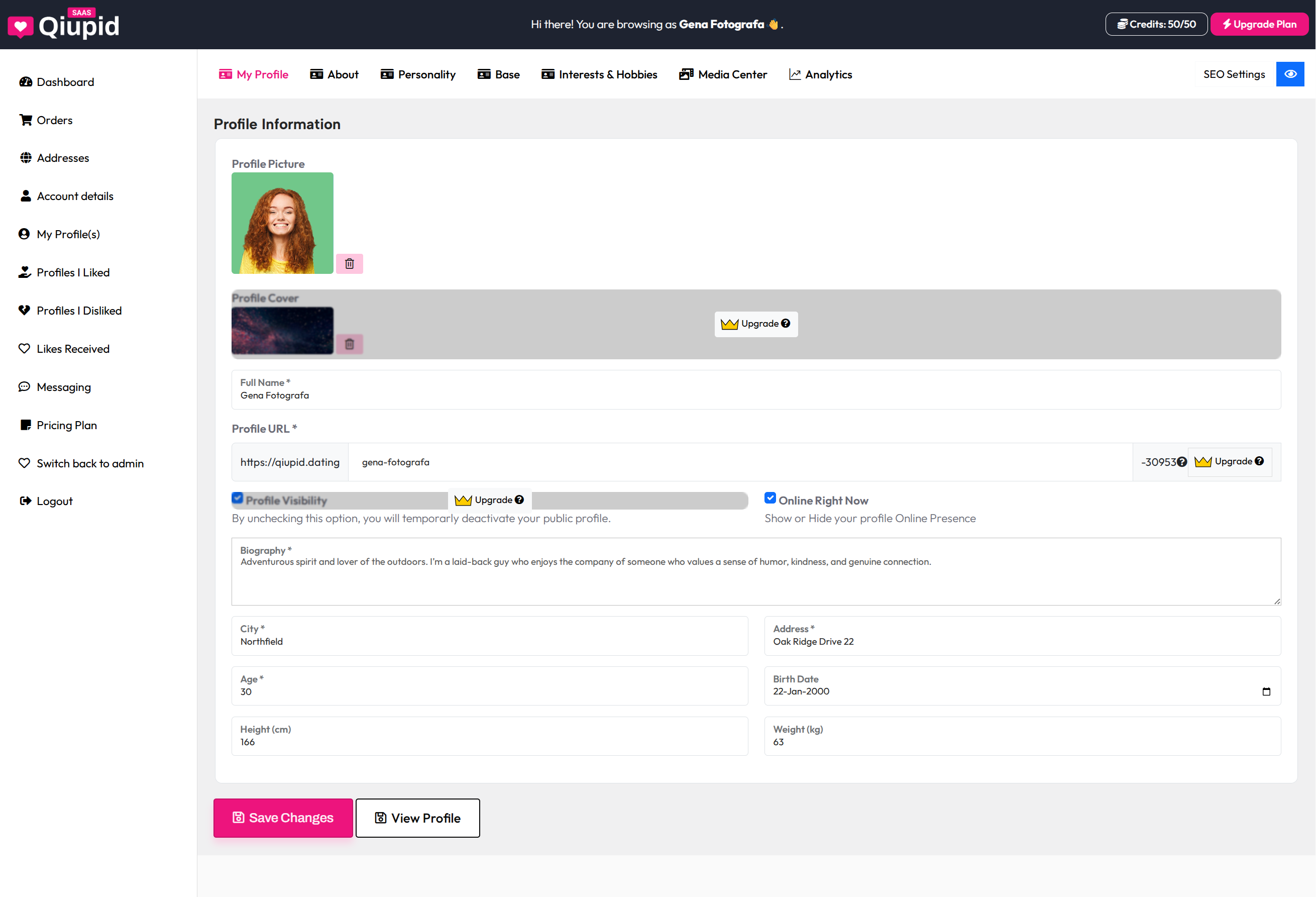1316x897 pixels.
Task: Click the Dashboard gauge icon in sidebar
Action: point(26,82)
